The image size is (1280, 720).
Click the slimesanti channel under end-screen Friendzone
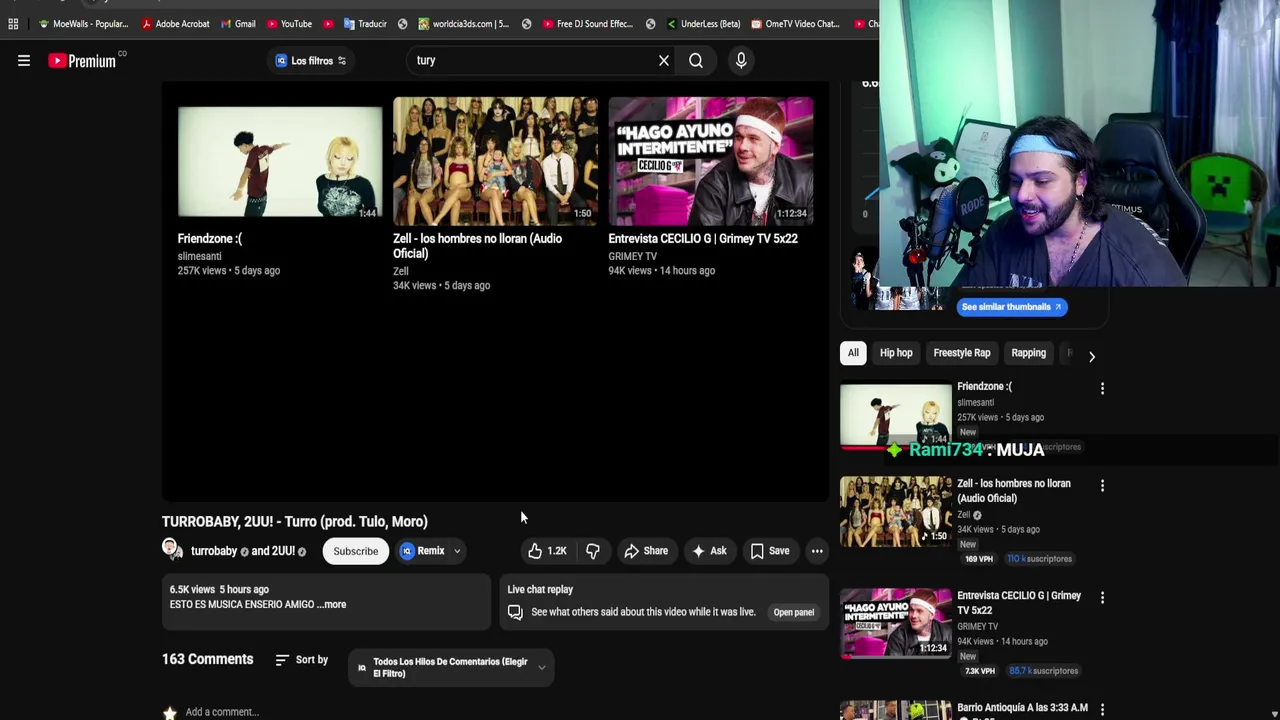199,256
